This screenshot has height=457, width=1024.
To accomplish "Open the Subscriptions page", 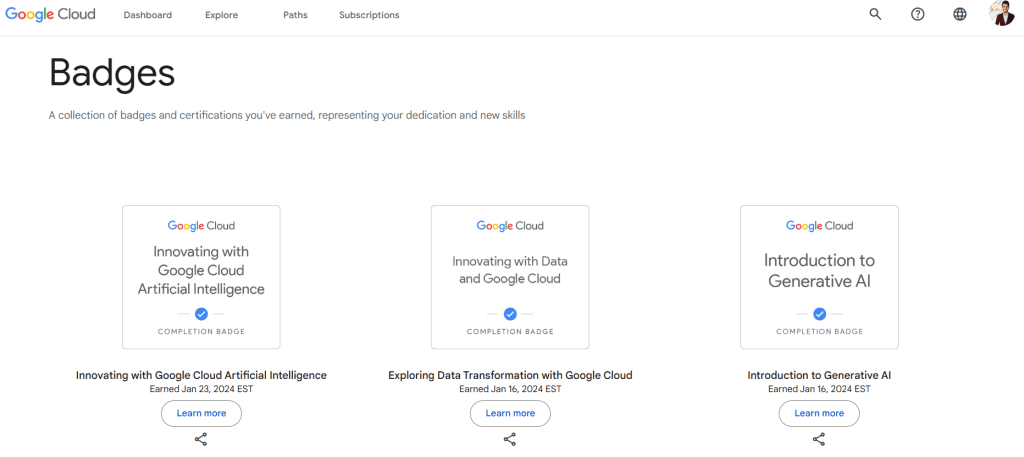I will 369,15.
